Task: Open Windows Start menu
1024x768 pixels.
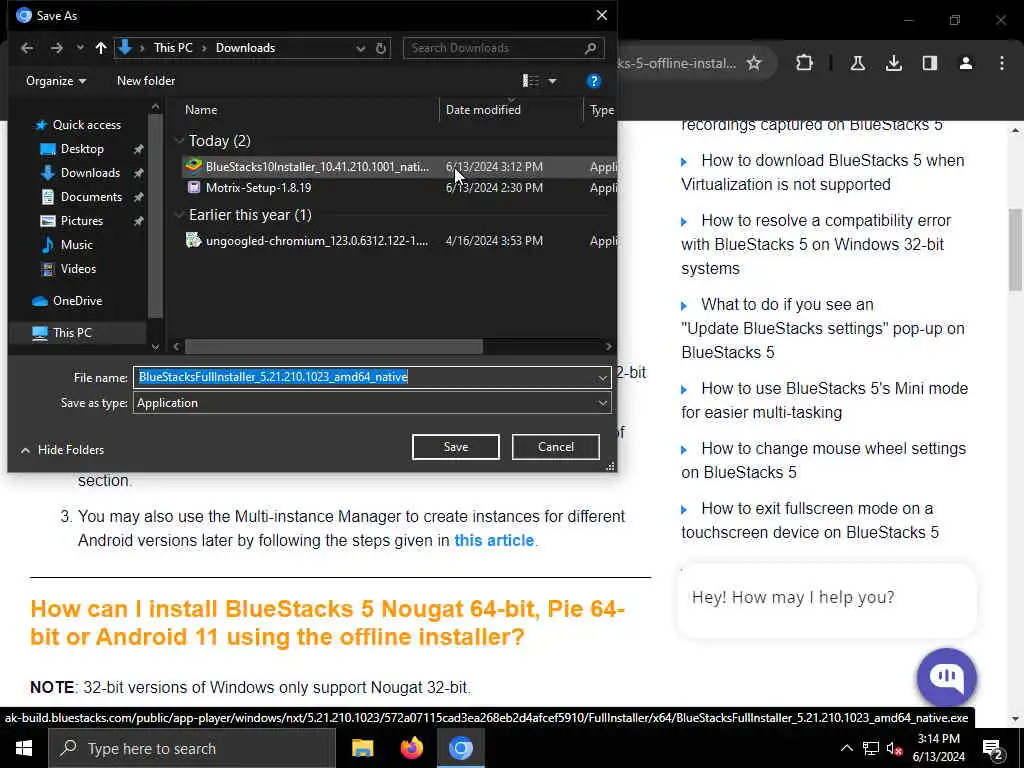Action: coord(24,748)
